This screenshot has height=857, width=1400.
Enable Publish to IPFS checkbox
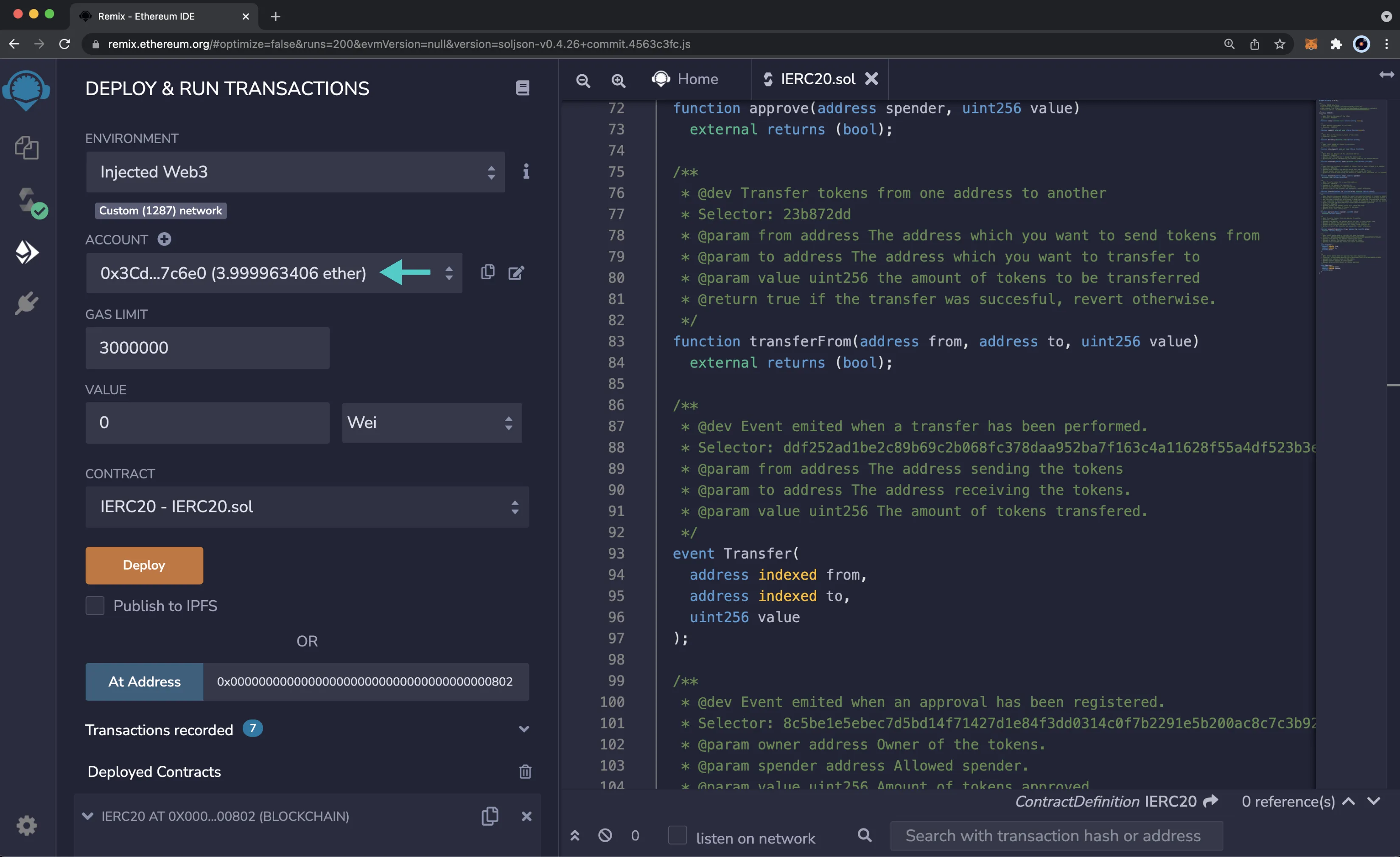pyautogui.click(x=95, y=605)
